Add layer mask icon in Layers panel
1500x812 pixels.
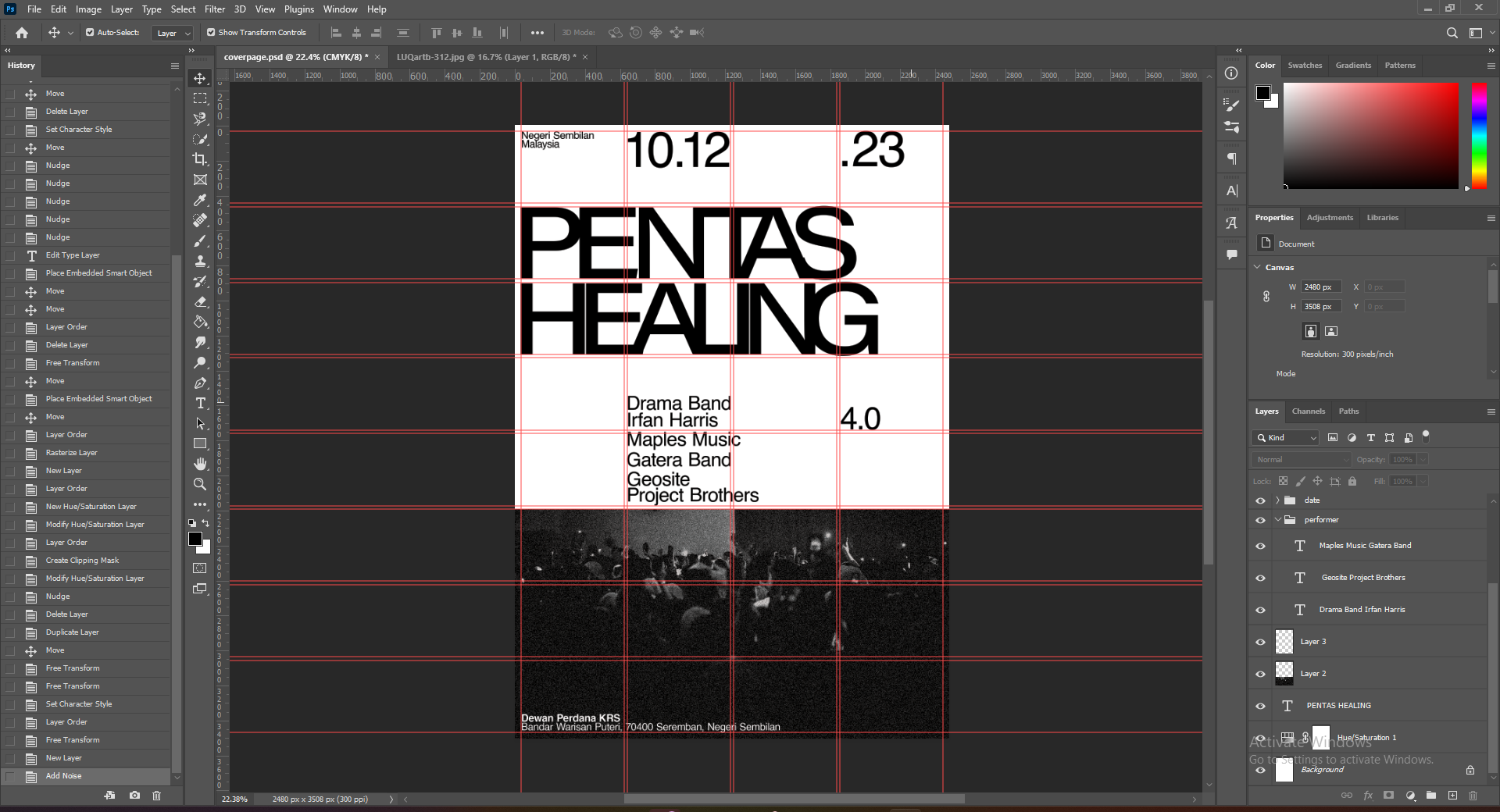tap(1388, 796)
